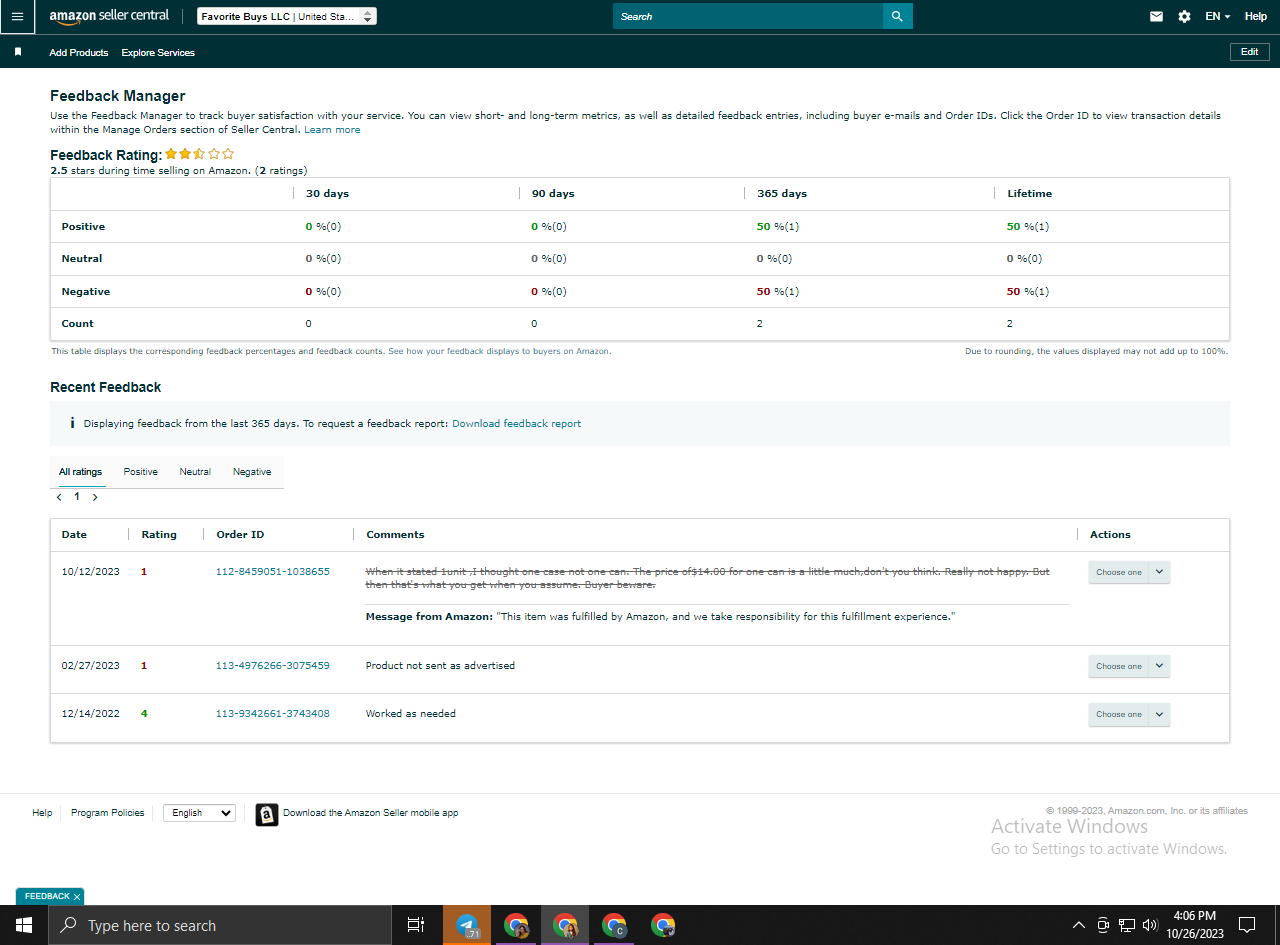This screenshot has width=1280, height=945.
Task: Open order 113-9342661-3743408
Action: (x=273, y=714)
